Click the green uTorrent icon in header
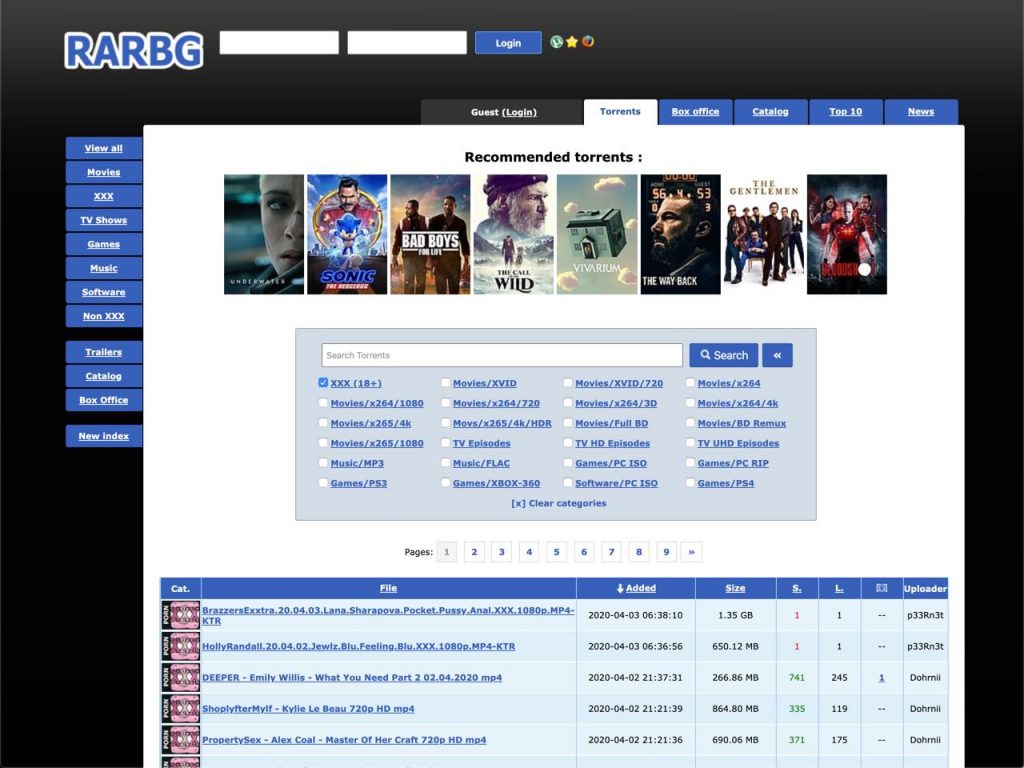This screenshot has height=768, width=1024. (x=556, y=42)
